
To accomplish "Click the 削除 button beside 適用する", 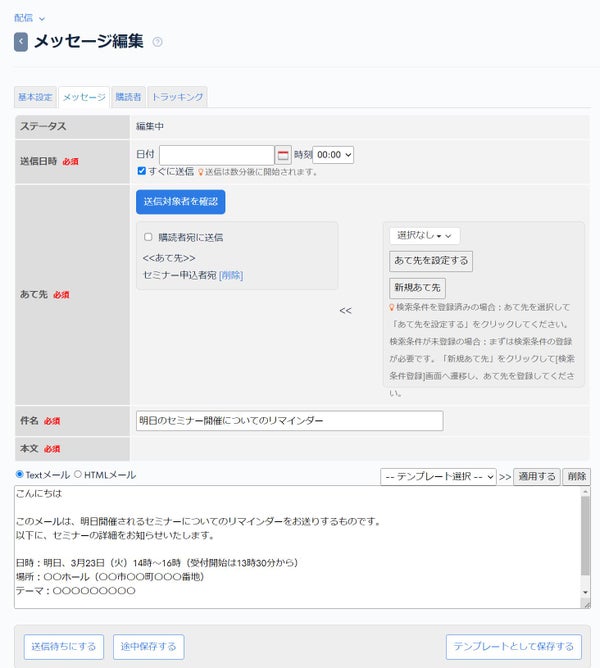I will coord(577,477).
